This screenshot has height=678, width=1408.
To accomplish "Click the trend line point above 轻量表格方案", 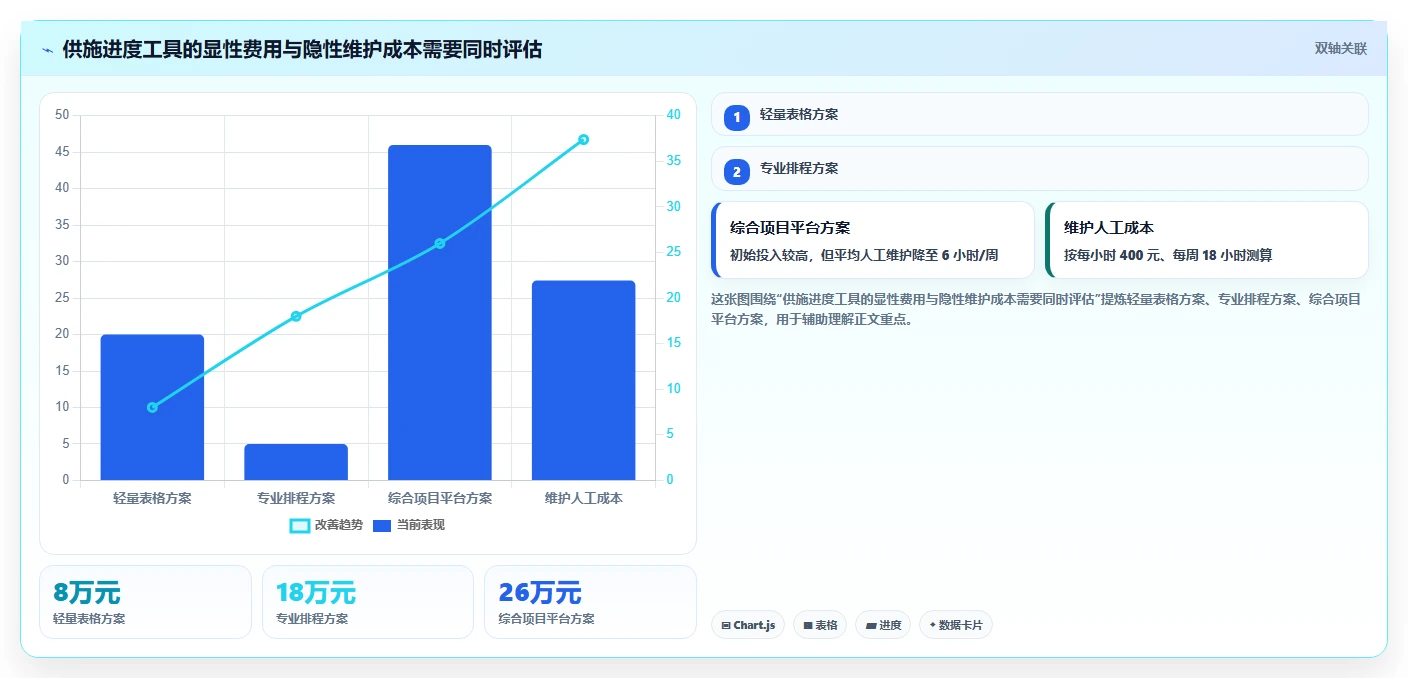I will (x=152, y=407).
